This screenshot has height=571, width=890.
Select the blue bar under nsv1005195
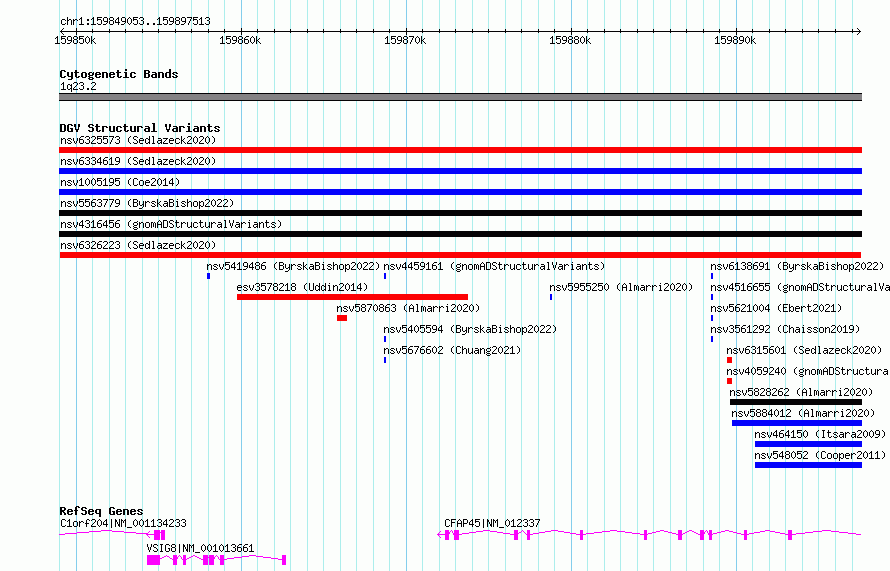[460, 192]
